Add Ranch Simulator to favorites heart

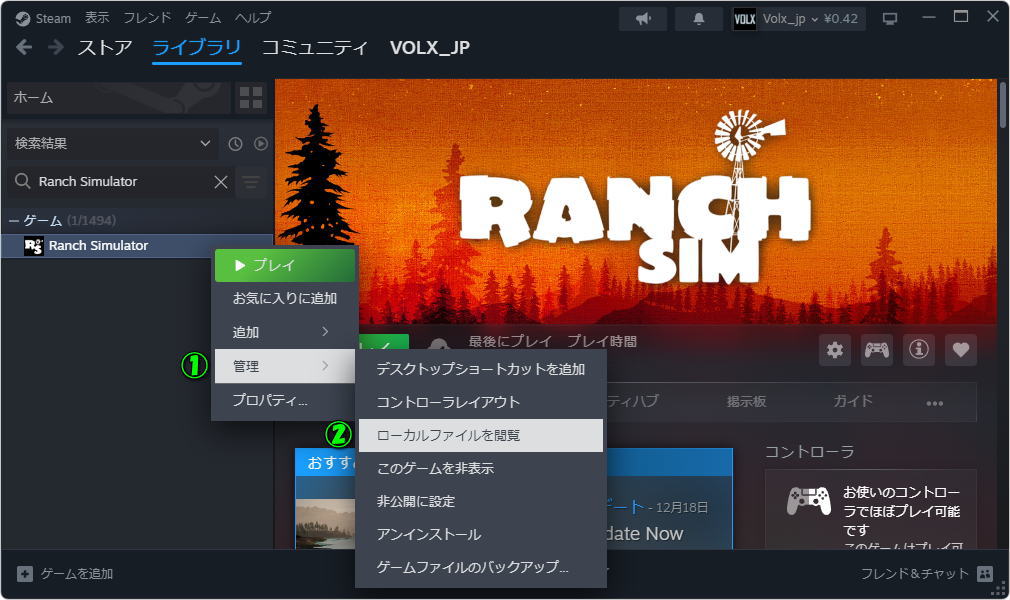[961, 350]
